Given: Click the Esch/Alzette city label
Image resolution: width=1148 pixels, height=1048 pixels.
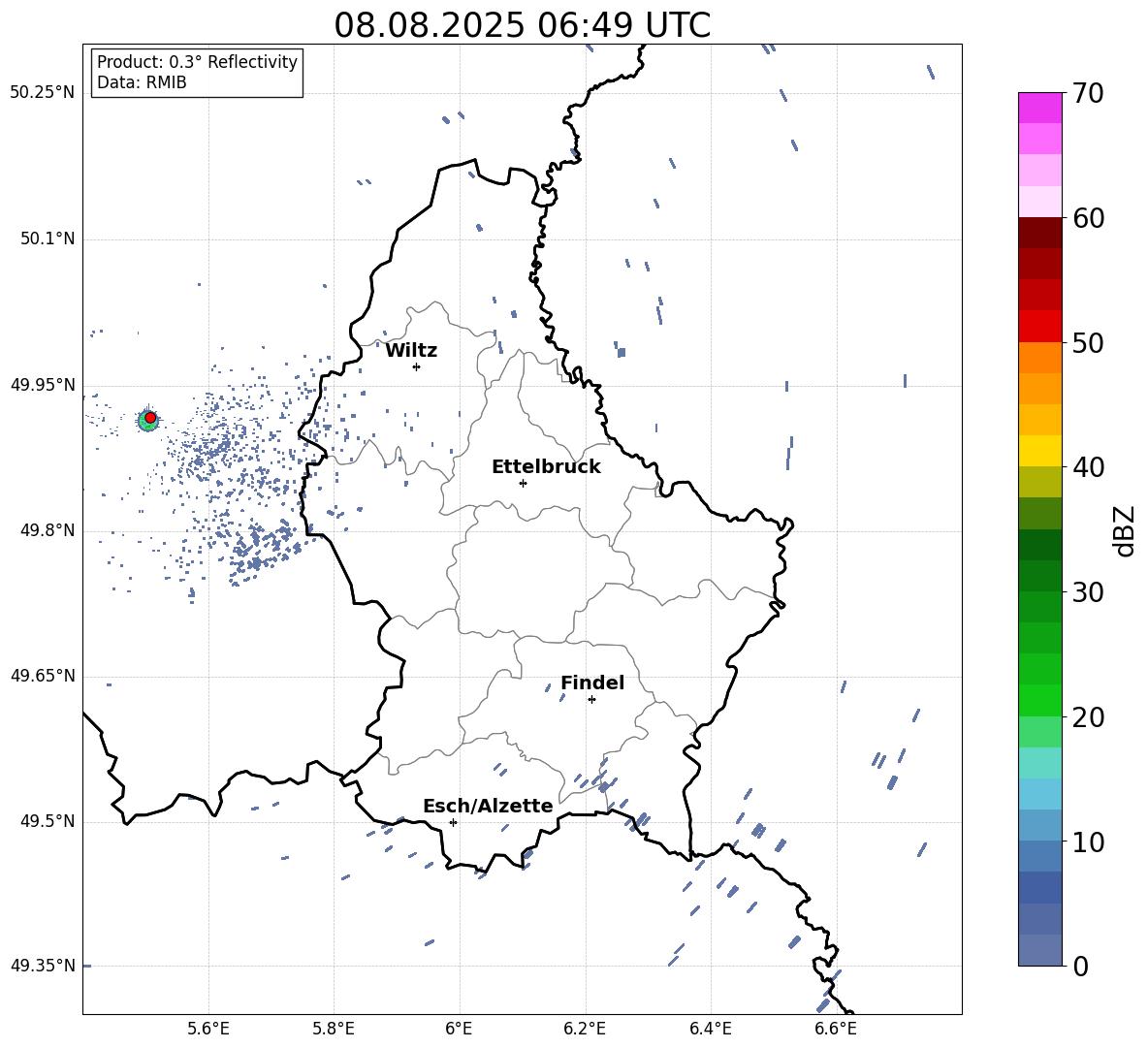Looking at the screenshot, I should [x=488, y=806].
